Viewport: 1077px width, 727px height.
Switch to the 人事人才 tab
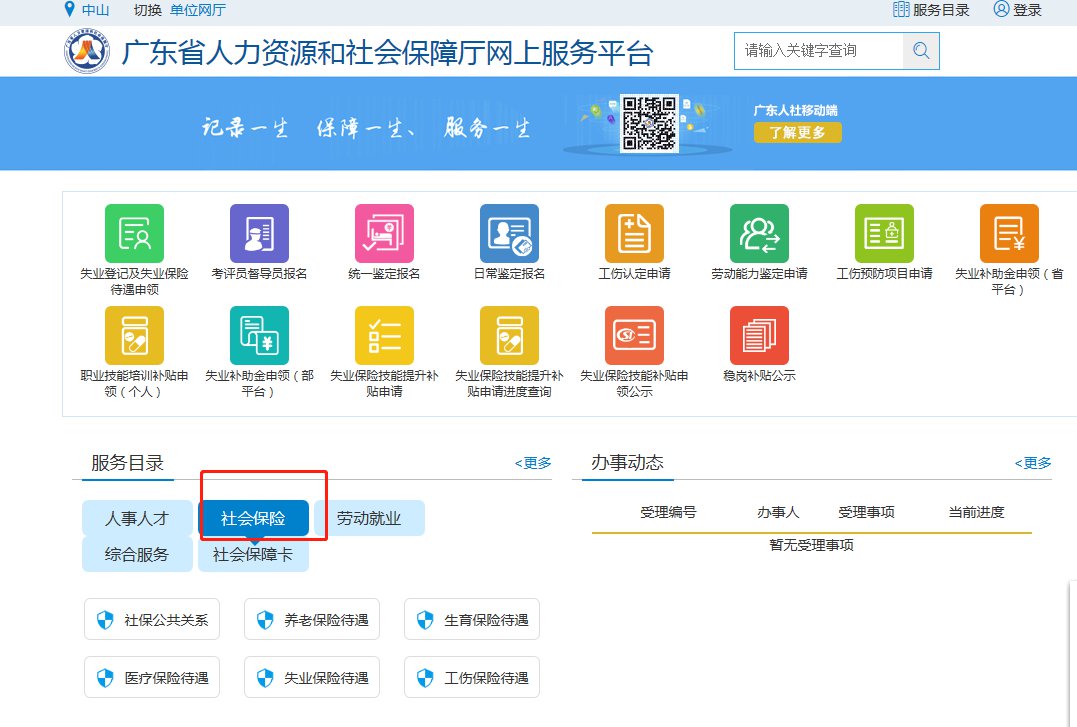[x=137, y=518]
